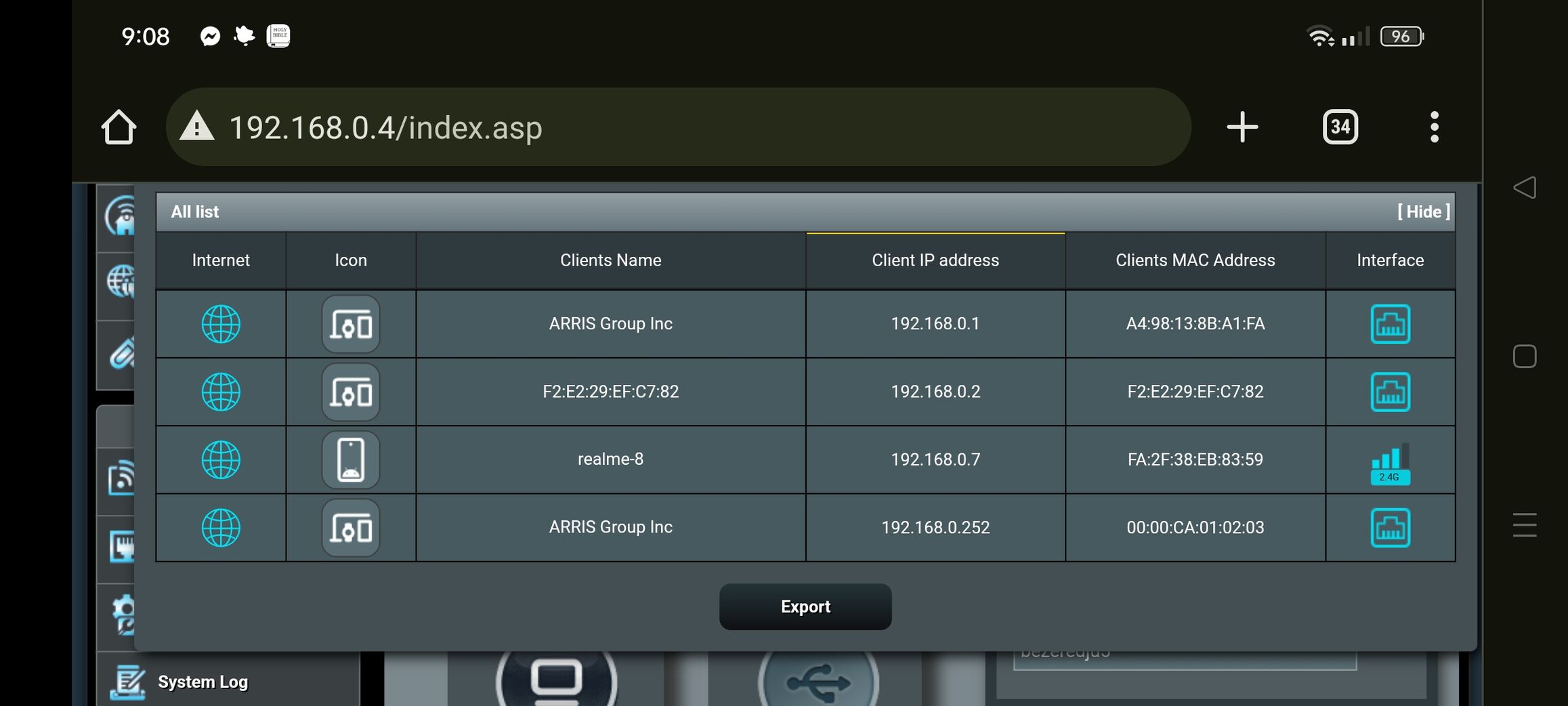
Task: Tap the browser home icon
Action: (x=119, y=127)
